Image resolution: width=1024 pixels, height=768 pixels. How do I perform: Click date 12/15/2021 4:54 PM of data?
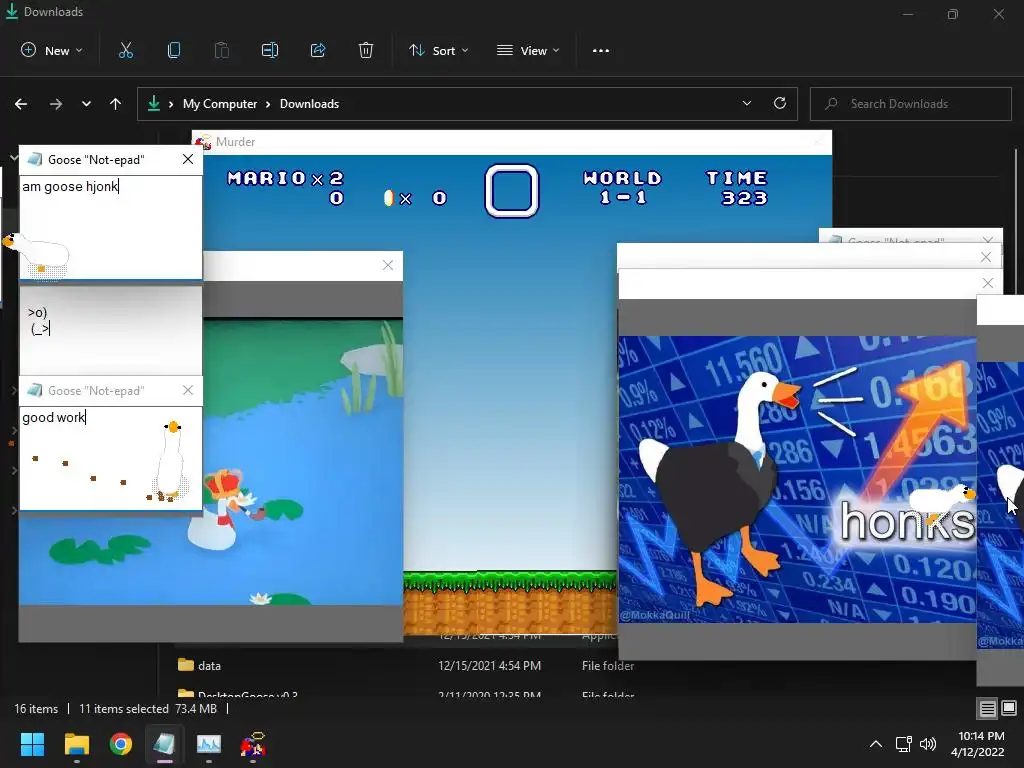coord(489,665)
